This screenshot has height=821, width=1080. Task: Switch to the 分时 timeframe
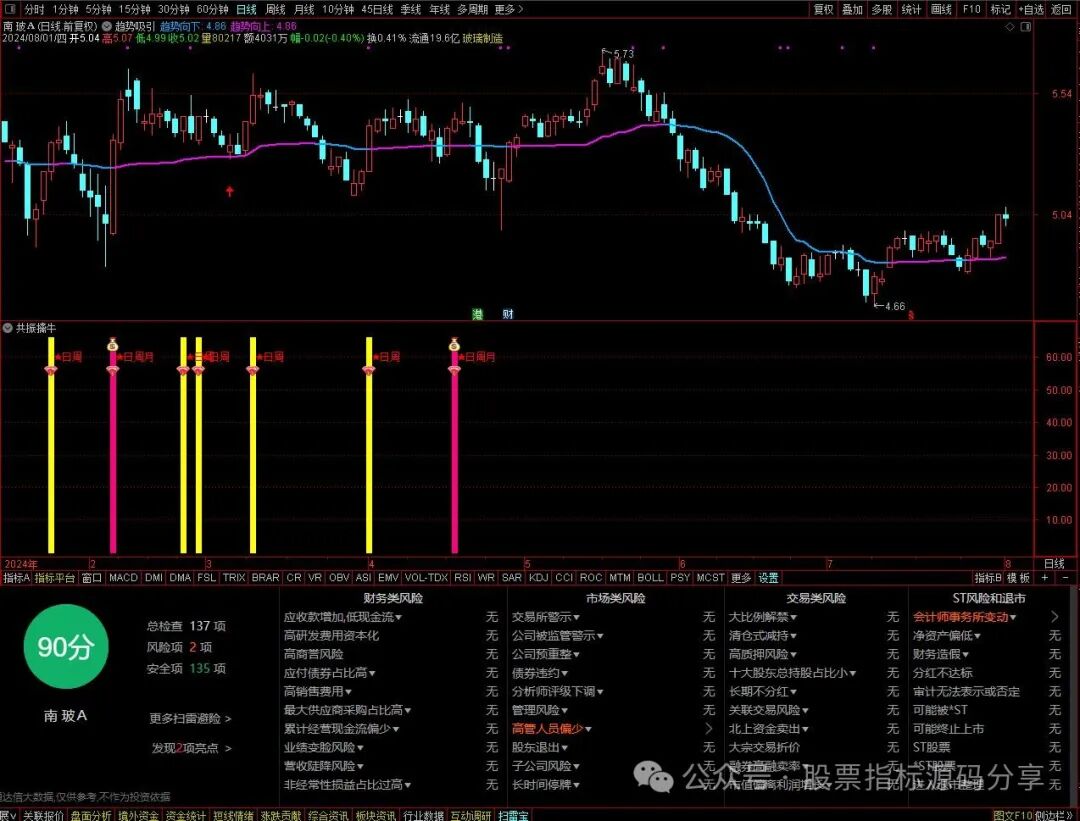pos(34,9)
